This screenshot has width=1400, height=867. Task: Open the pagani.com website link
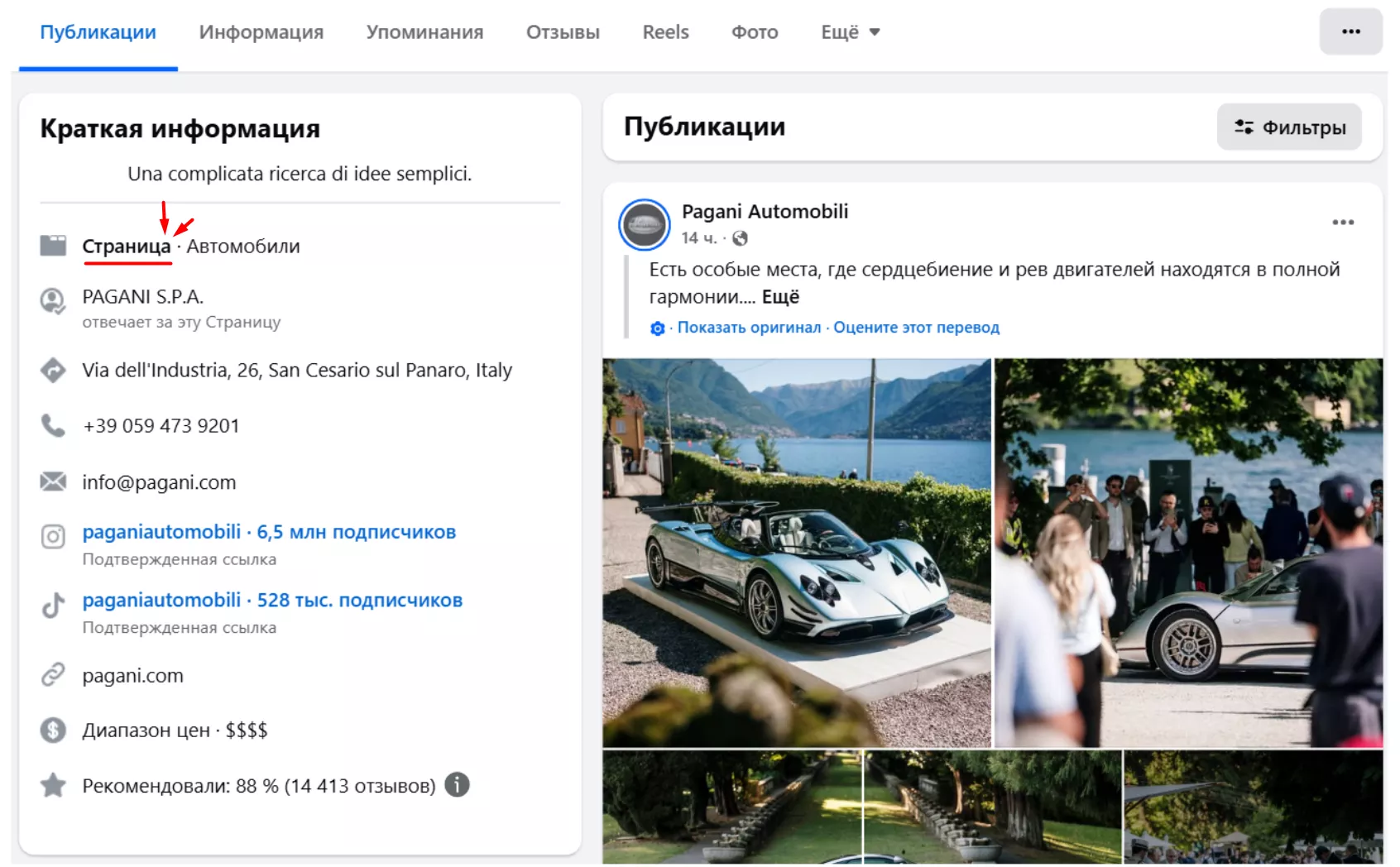coord(132,676)
